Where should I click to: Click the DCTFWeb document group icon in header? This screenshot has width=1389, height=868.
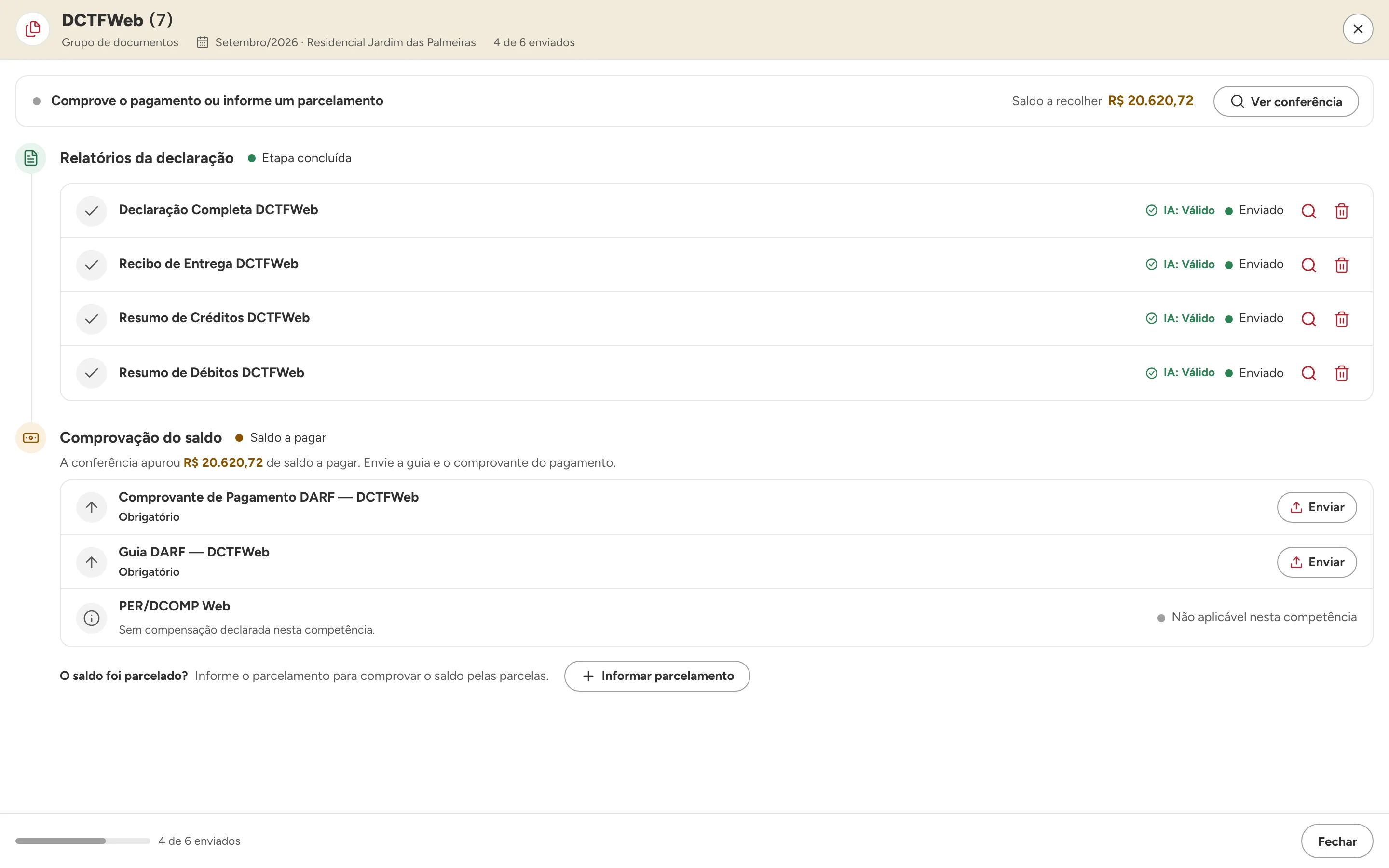click(33, 29)
